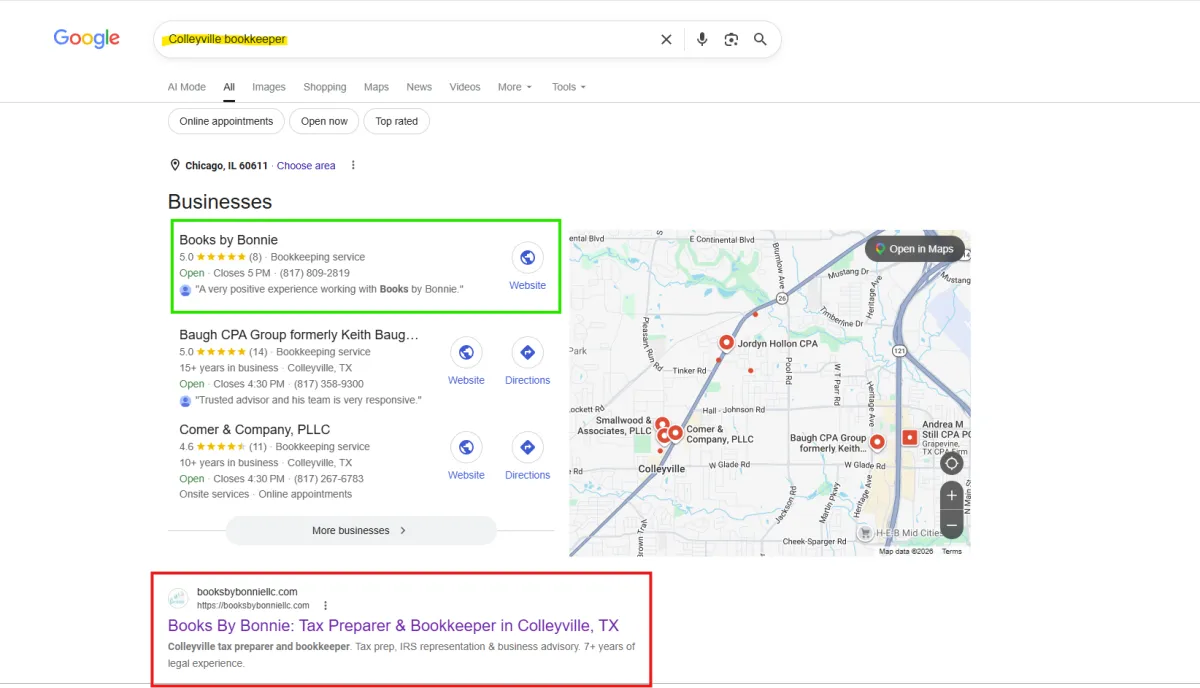Get Directions to Baugh CPA Group

pos(527,353)
